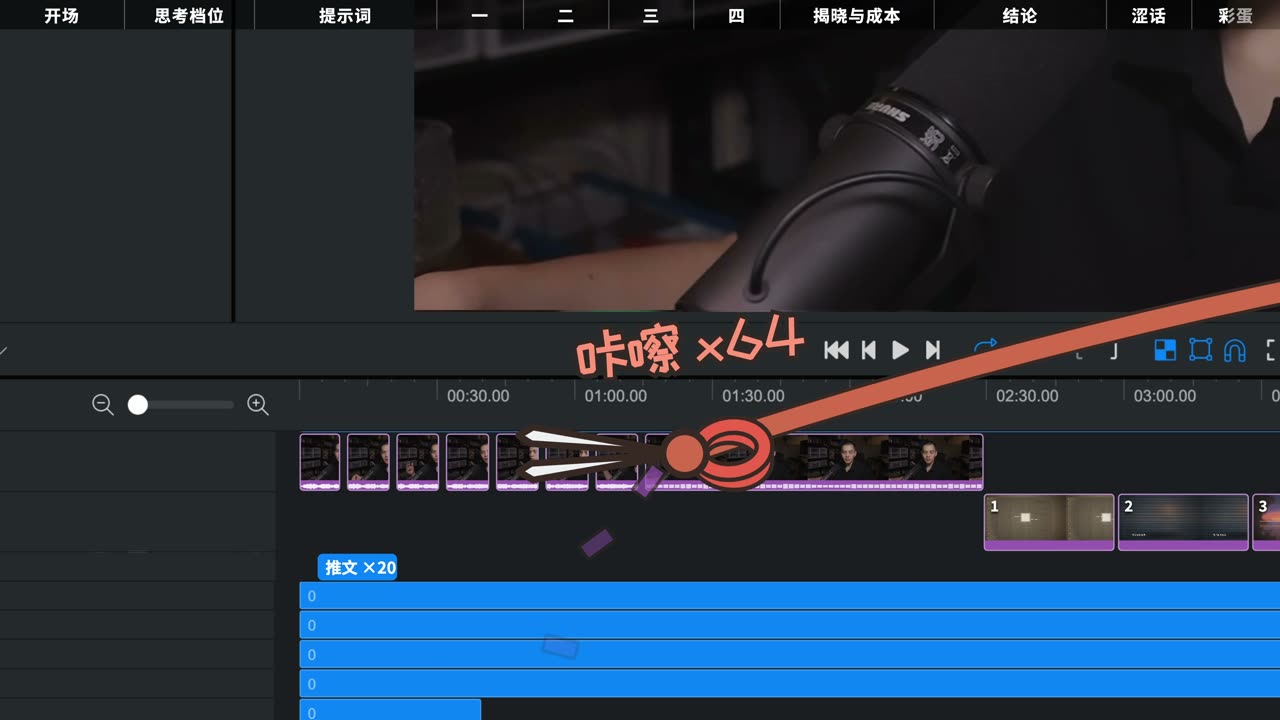Image resolution: width=1280 pixels, height=720 pixels.
Task: Switch to chapter tab 四
Action: [737, 15]
